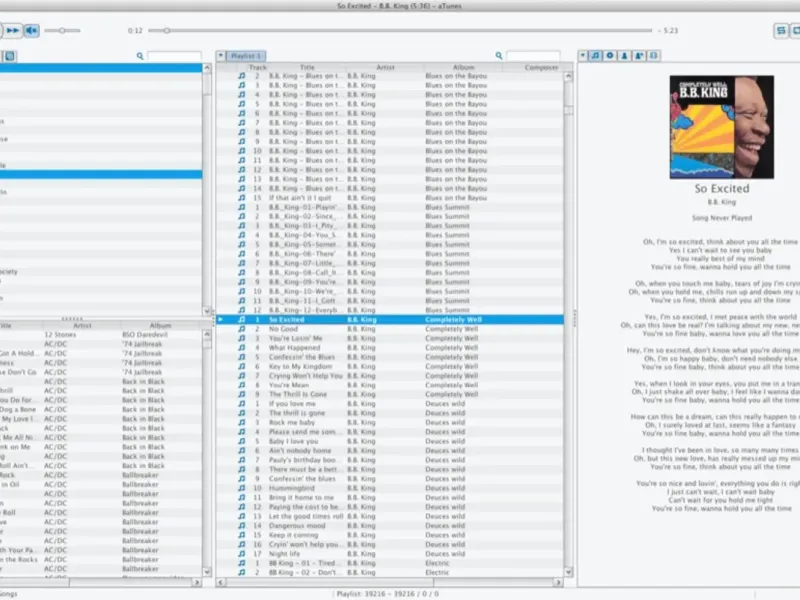Viewport: 800px width, 600px height.
Task: Select the Playlist 1 tab
Action: (x=245, y=56)
